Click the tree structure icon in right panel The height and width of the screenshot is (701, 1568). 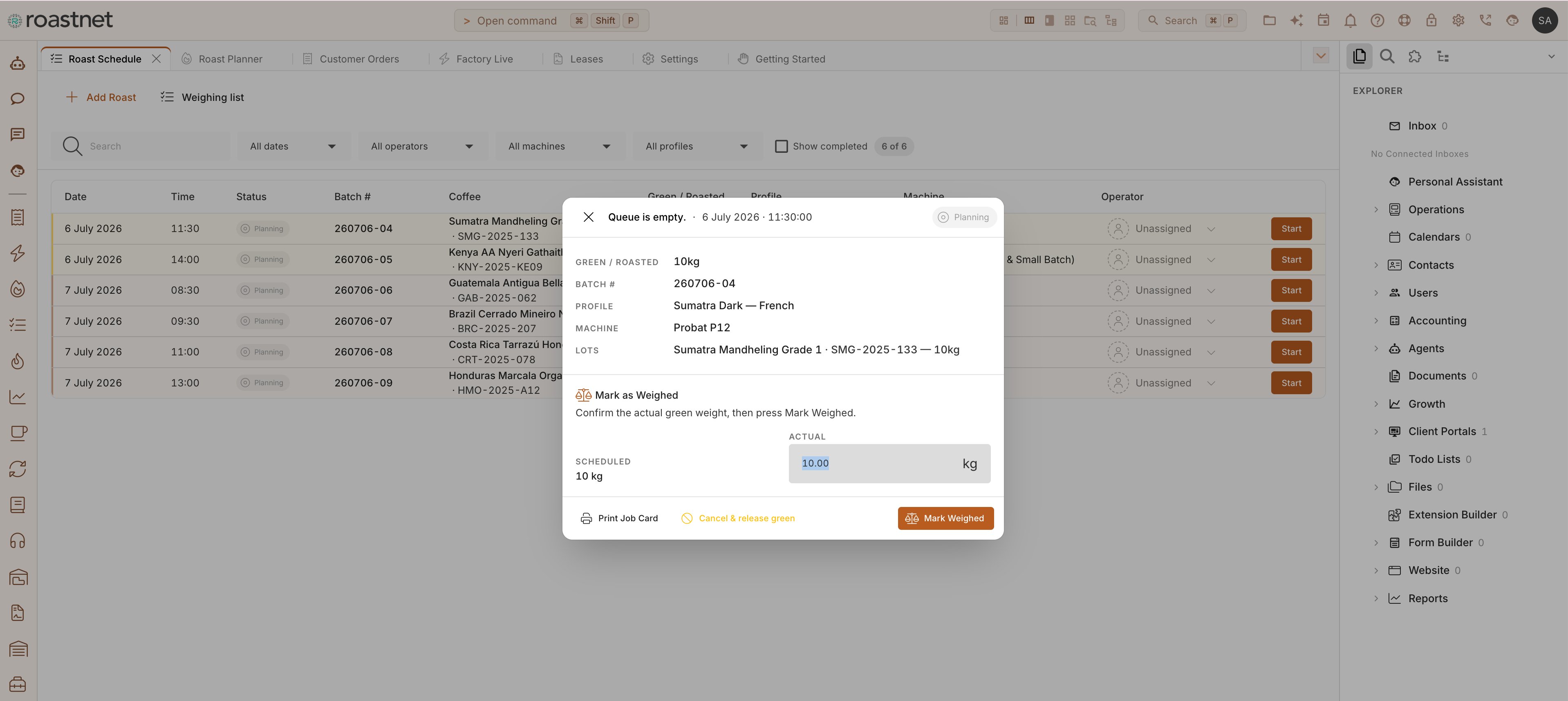(x=1443, y=57)
